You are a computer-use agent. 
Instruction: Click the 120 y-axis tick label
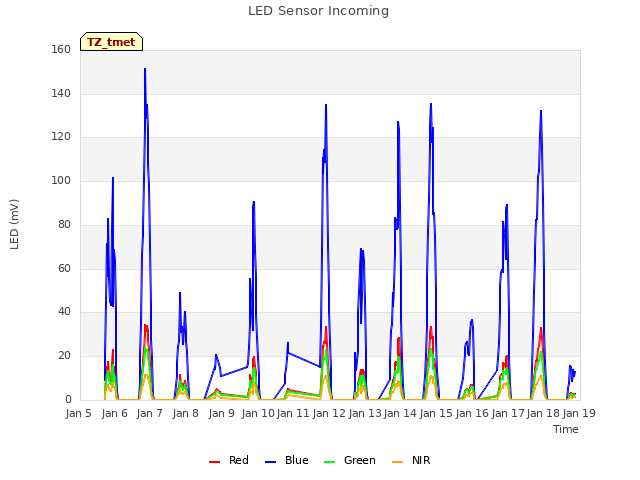click(61, 137)
